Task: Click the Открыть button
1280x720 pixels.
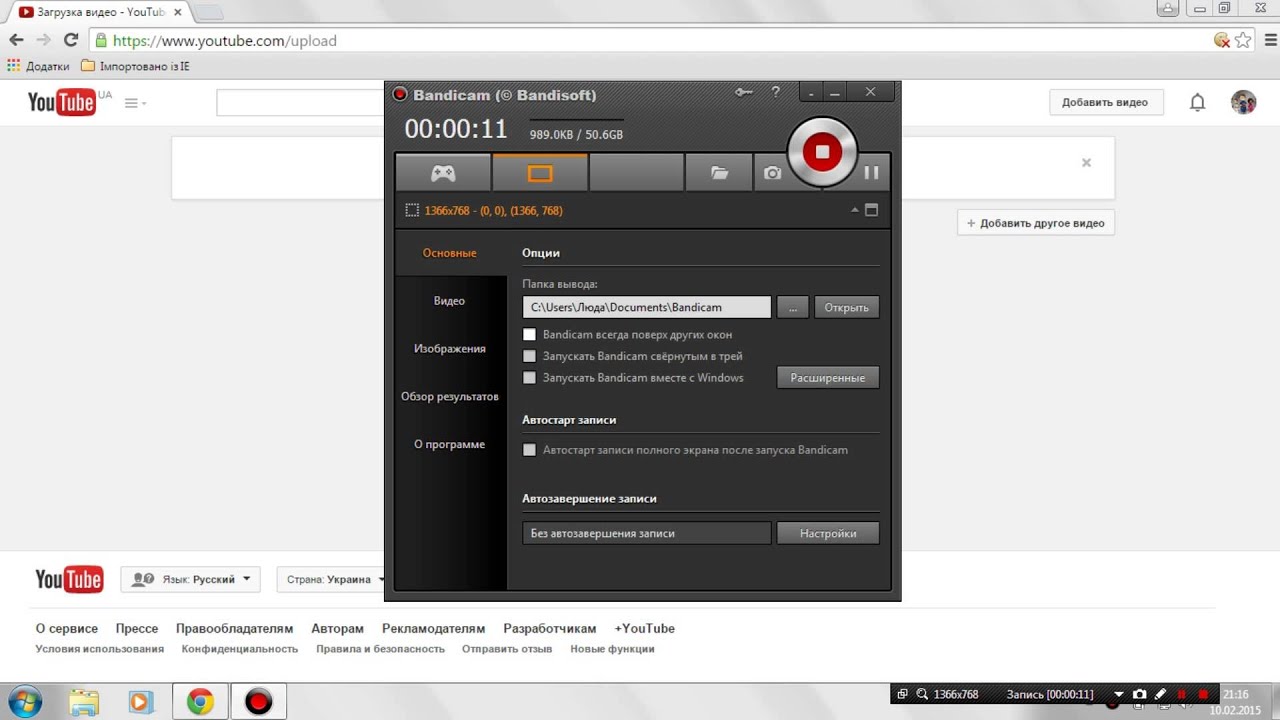Action: tap(847, 307)
